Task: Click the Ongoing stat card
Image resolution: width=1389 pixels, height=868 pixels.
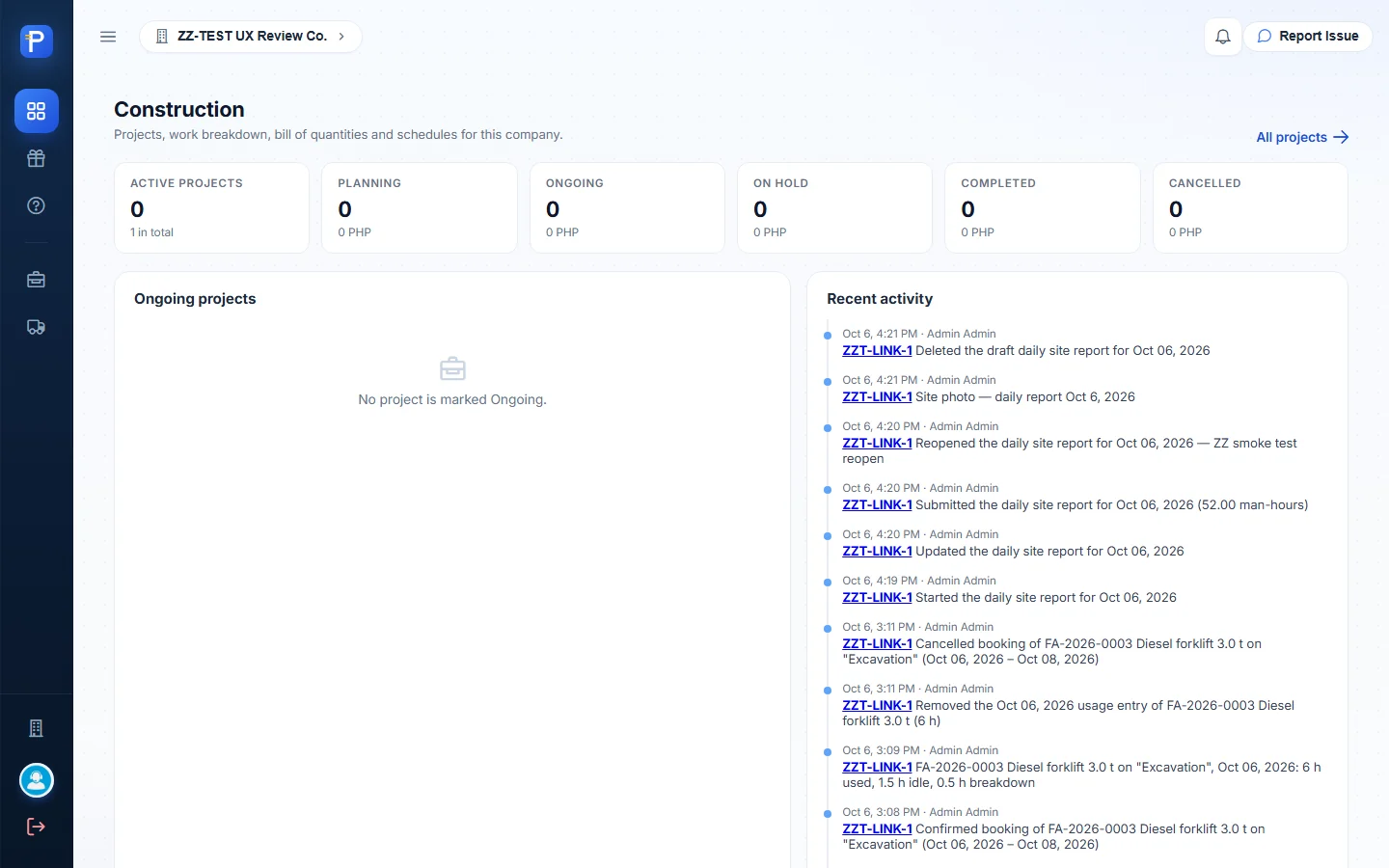Action: click(627, 207)
